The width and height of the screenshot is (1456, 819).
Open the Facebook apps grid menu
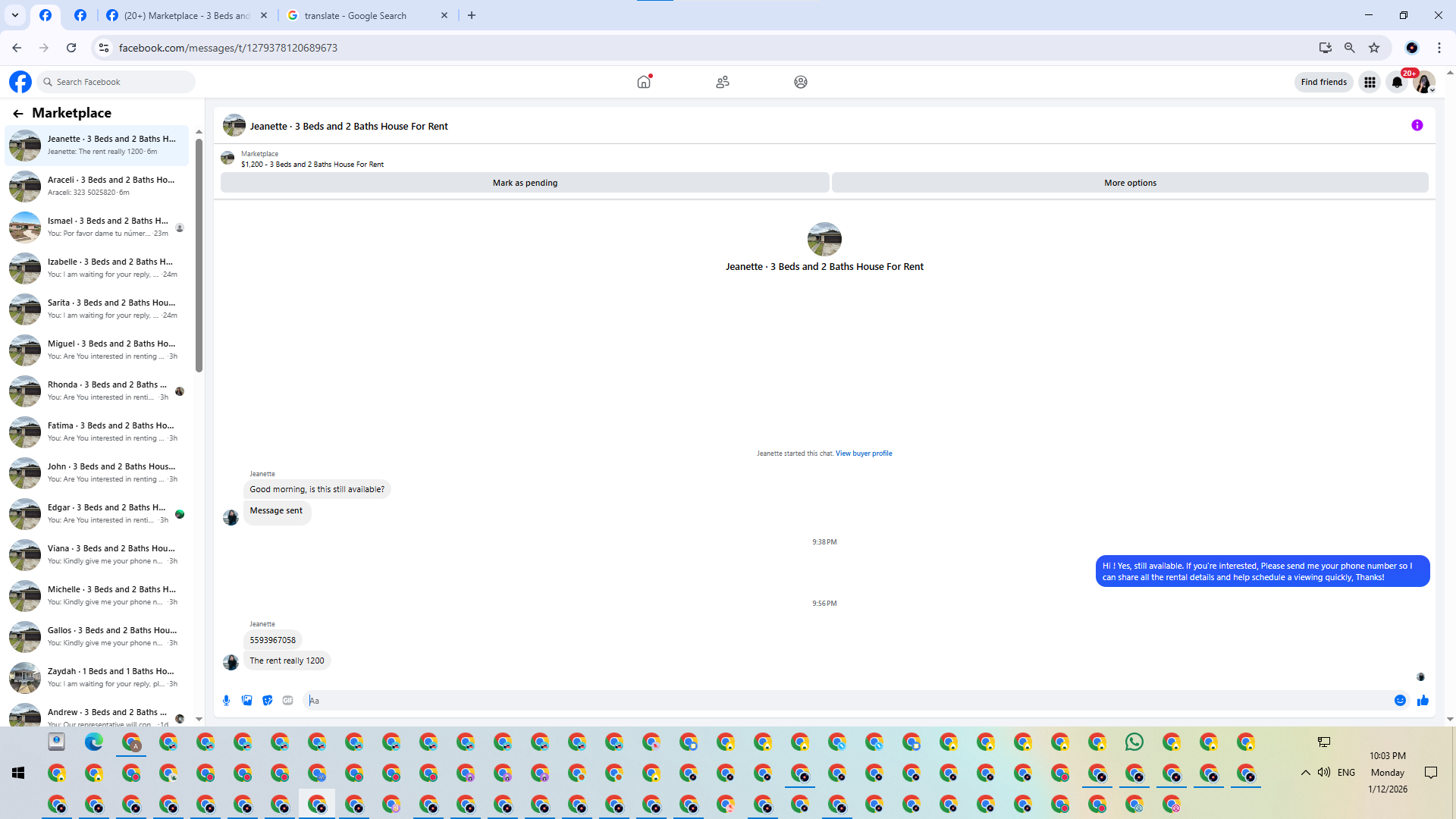click(x=1370, y=82)
